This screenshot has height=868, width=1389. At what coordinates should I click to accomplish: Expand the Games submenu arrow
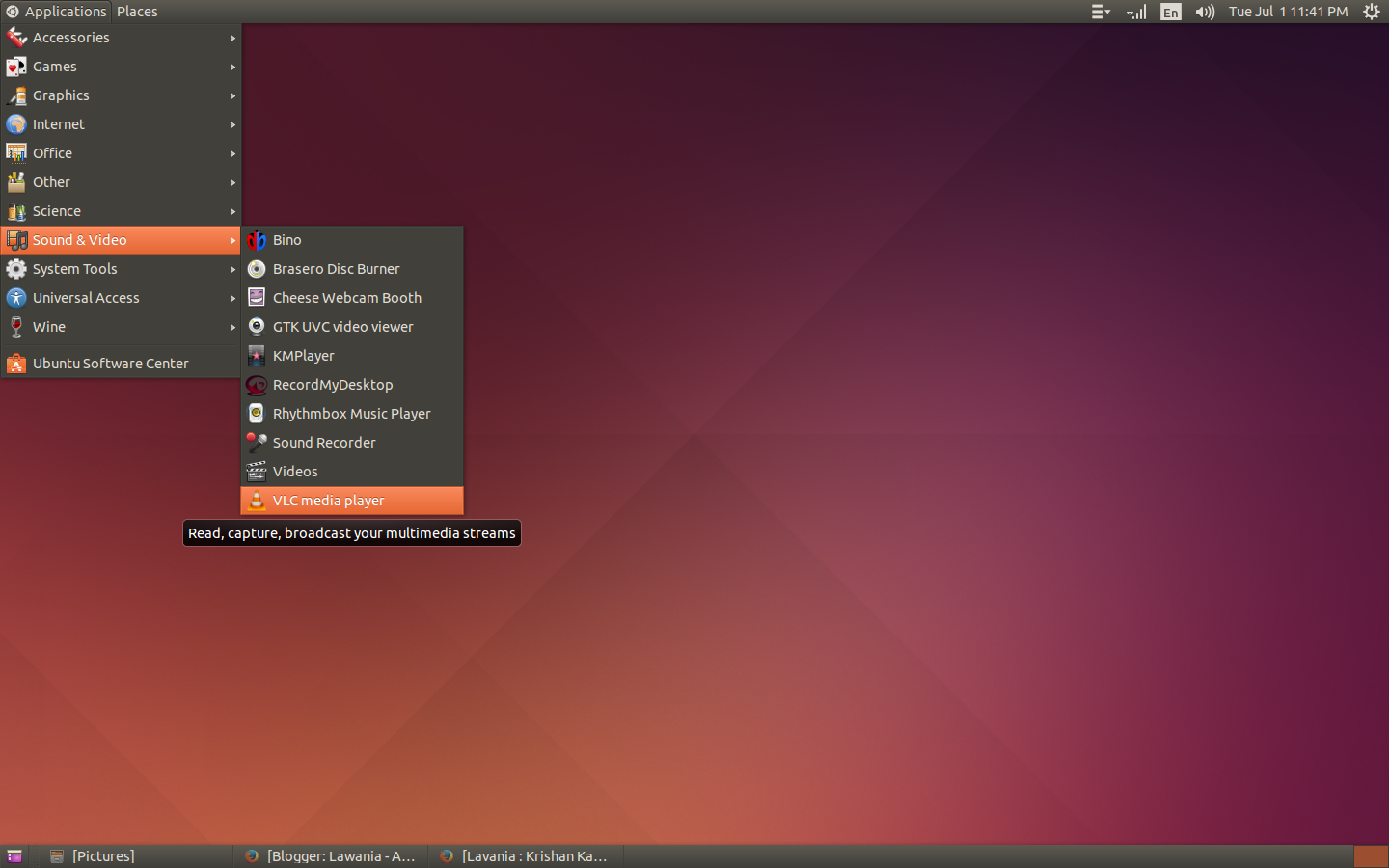(232, 67)
